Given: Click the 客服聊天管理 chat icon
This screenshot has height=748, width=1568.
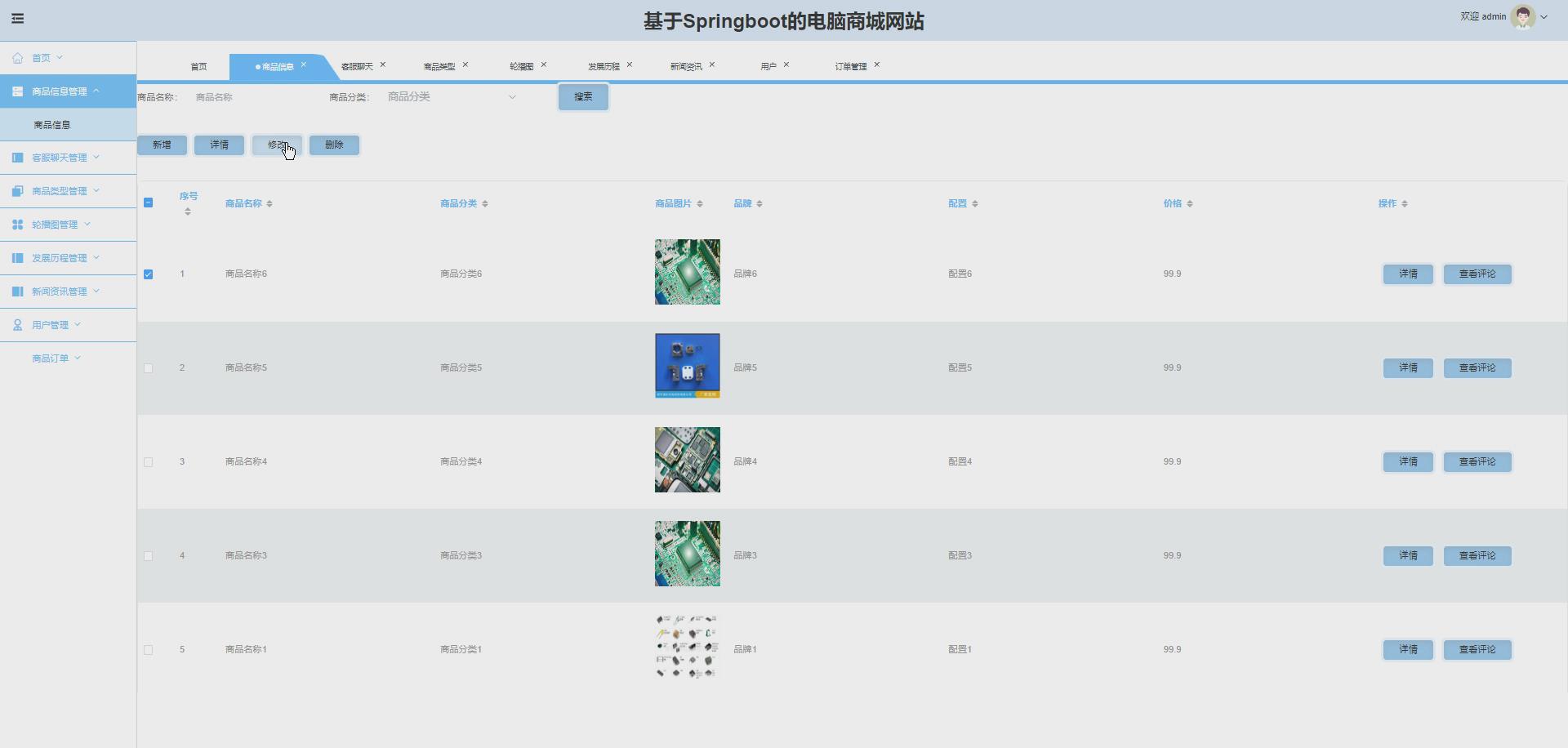Looking at the screenshot, I should pyautogui.click(x=16, y=157).
